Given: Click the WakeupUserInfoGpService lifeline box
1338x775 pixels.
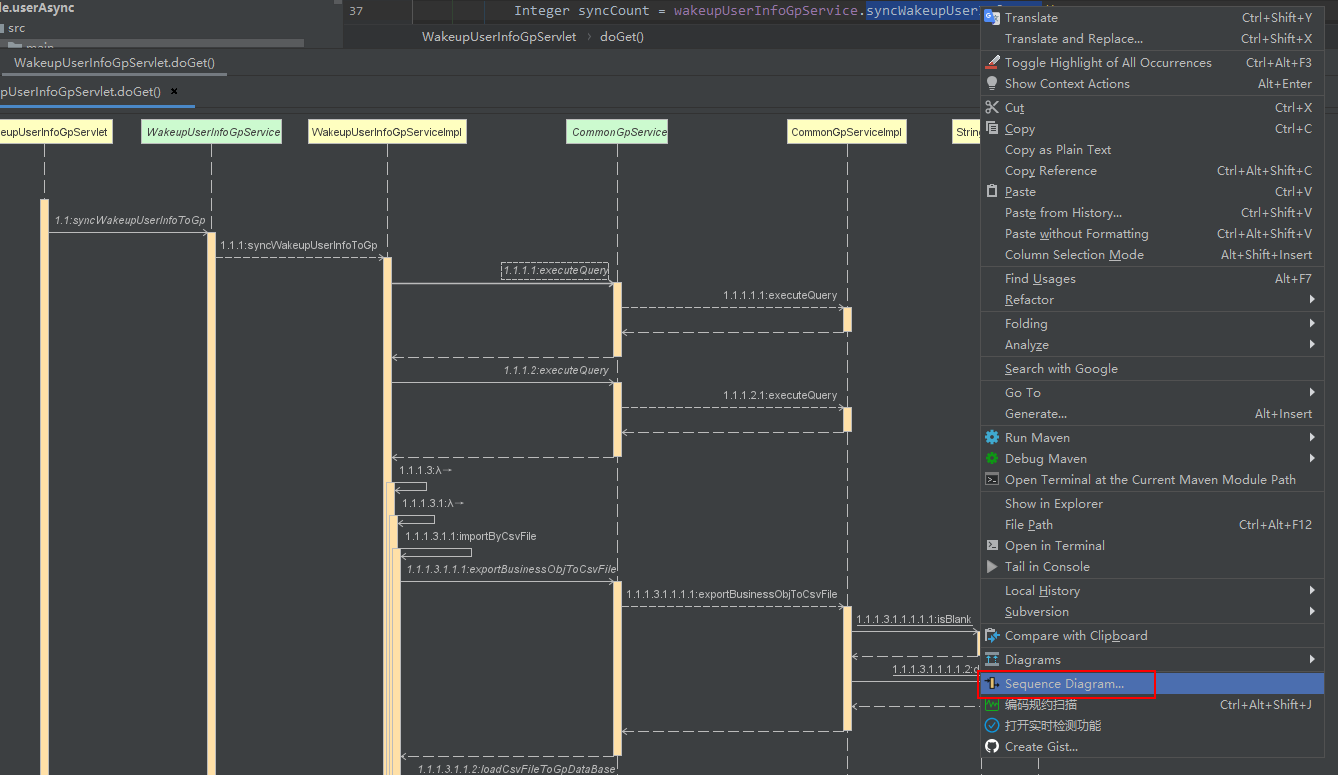Looking at the screenshot, I should pyautogui.click(x=211, y=131).
